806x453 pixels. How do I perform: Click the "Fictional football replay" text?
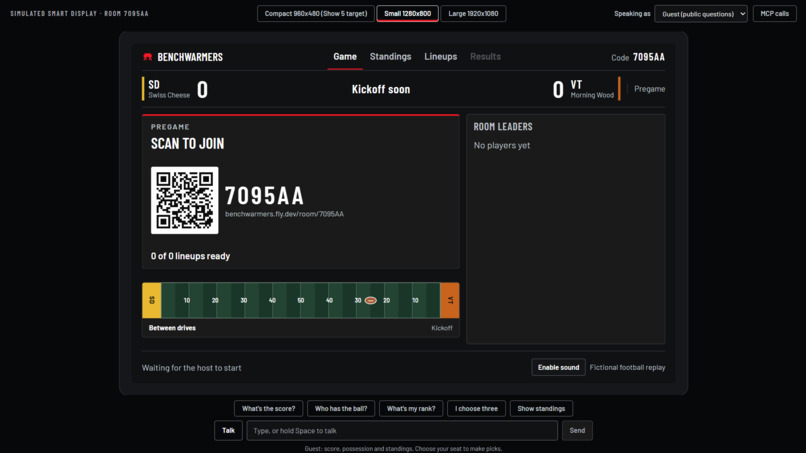coord(627,367)
